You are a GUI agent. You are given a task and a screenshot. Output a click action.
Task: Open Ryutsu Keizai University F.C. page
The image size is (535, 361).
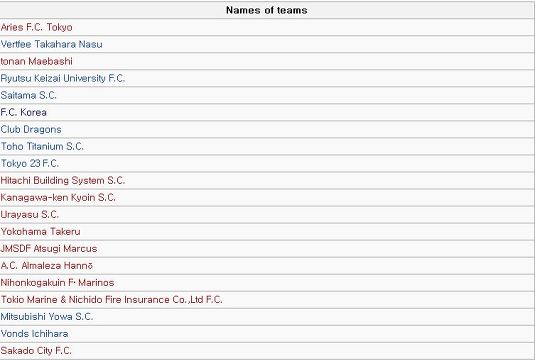point(63,78)
